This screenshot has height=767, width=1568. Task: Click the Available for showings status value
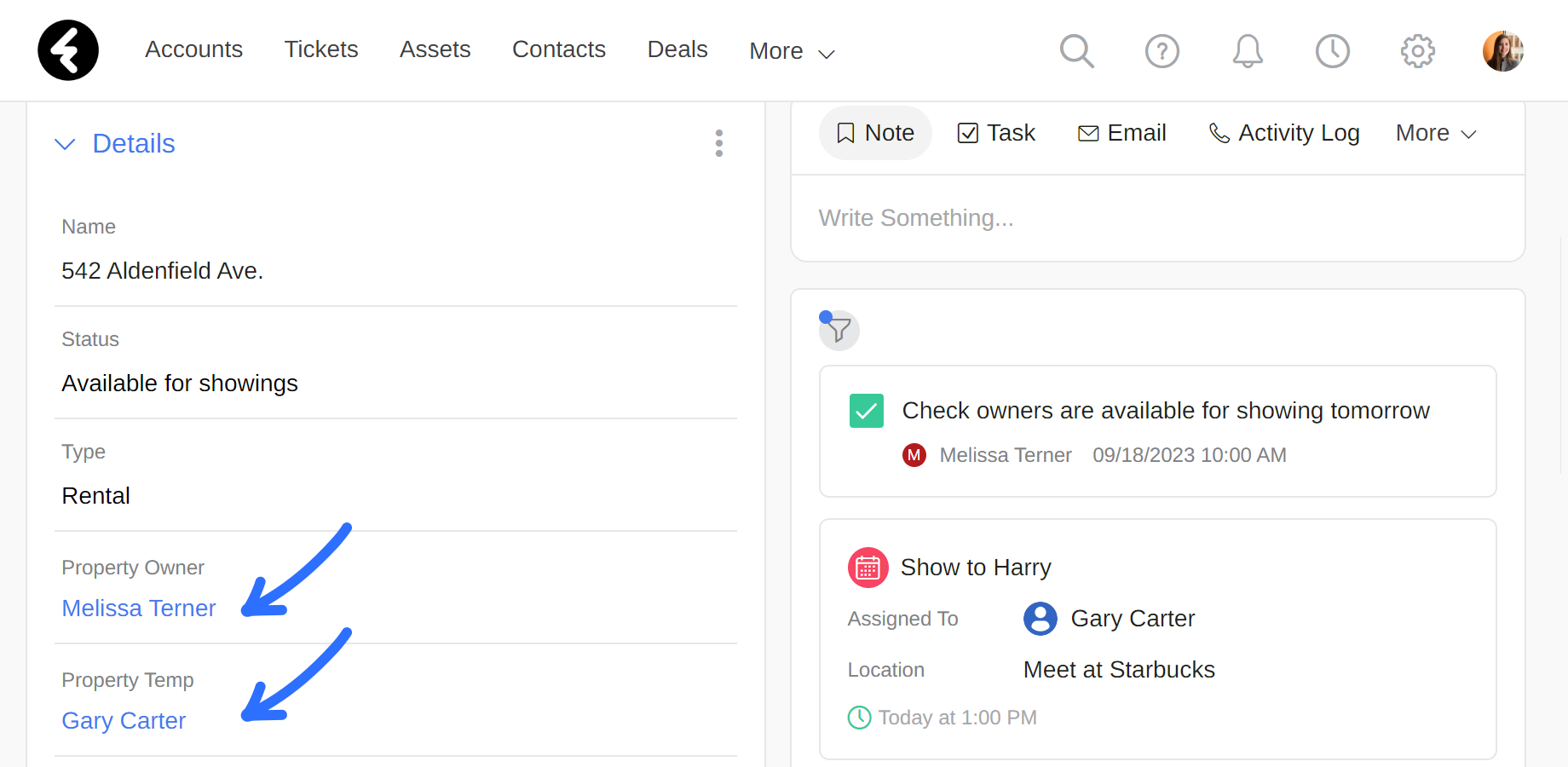click(180, 383)
